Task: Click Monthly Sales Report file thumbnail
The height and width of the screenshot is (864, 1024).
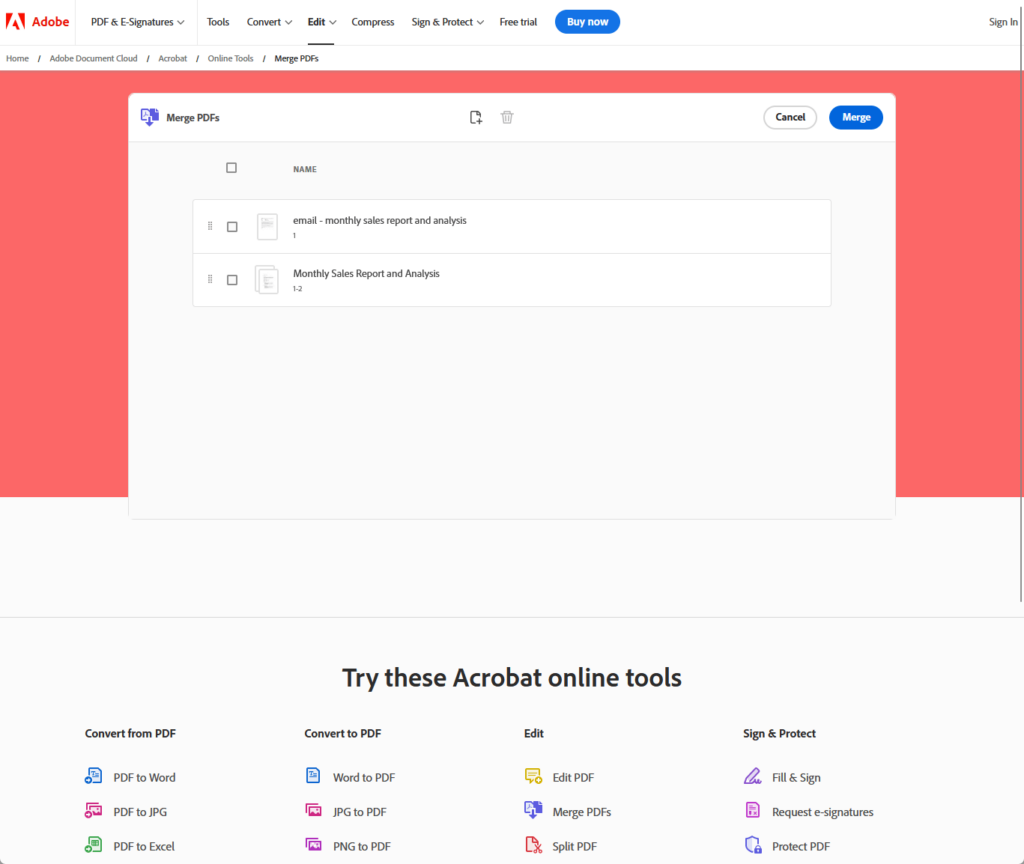Action: click(266, 280)
